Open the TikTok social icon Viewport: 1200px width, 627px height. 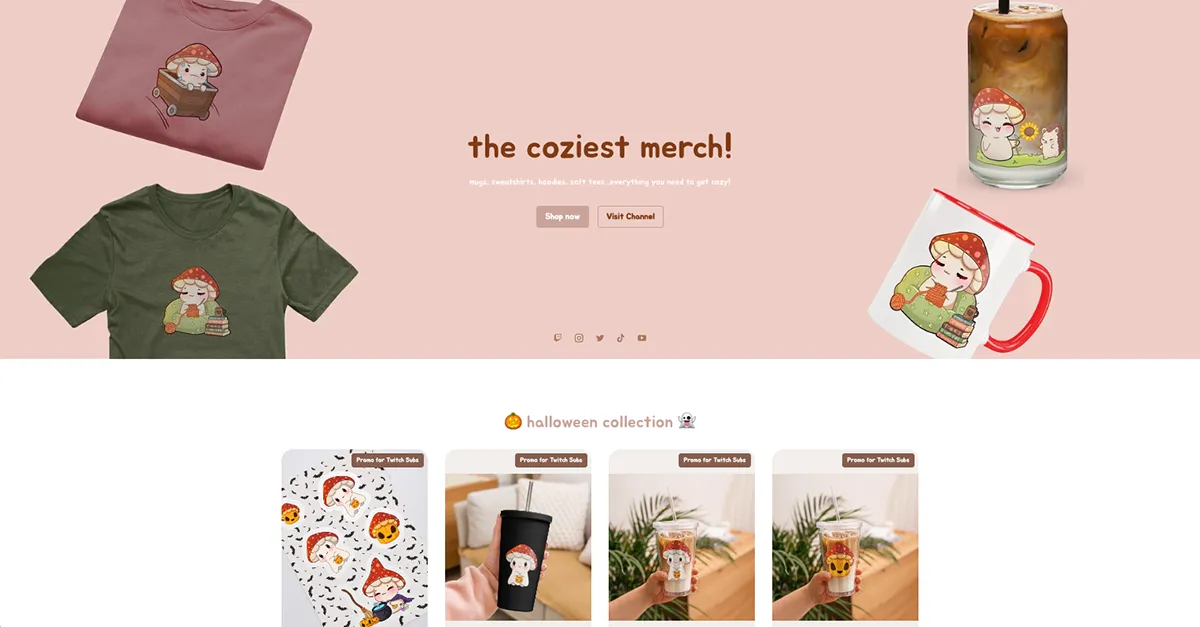pos(621,338)
